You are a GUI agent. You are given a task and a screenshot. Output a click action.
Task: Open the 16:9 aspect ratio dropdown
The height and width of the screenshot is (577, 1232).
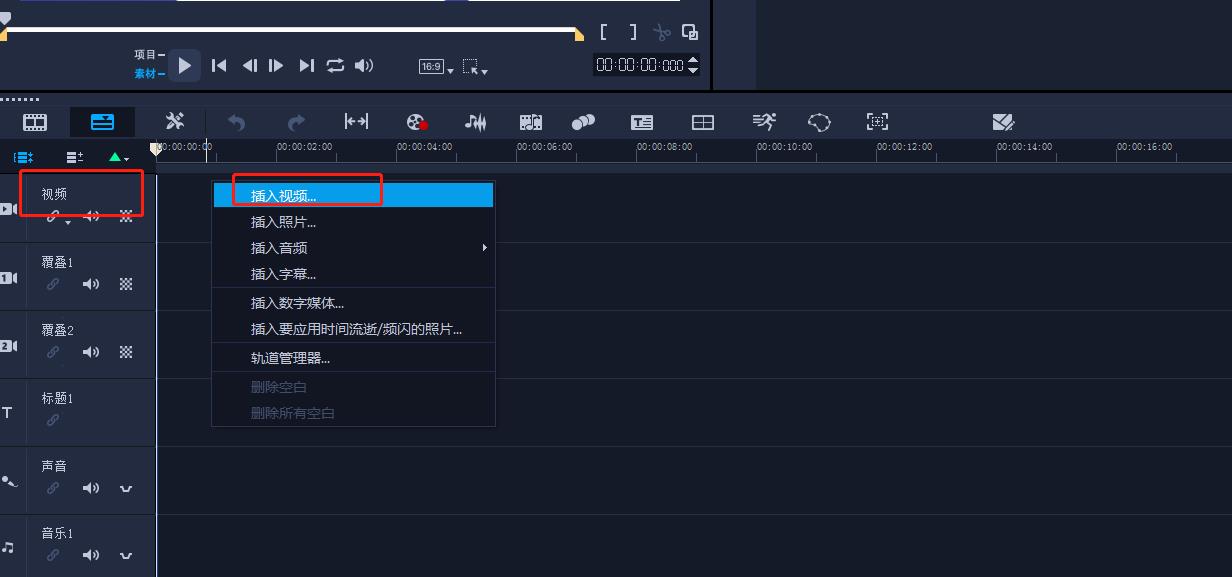[x=436, y=67]
